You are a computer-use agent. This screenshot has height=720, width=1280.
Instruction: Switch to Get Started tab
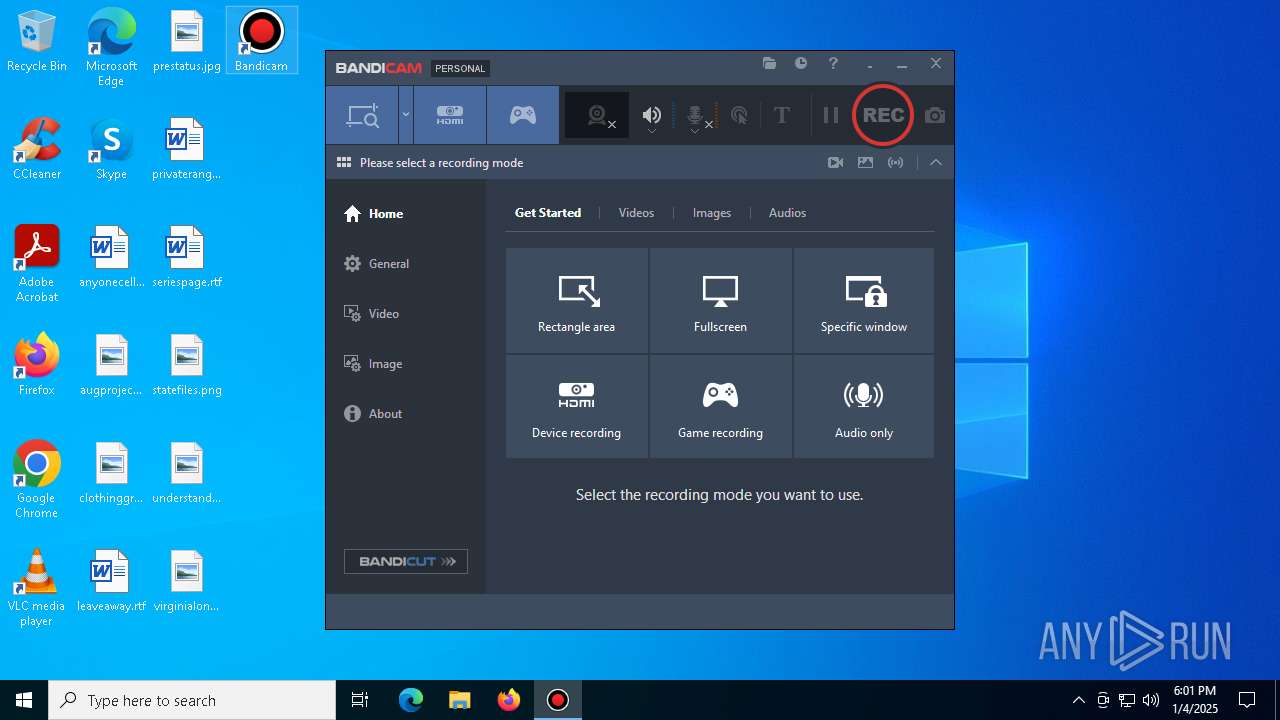[548, 213]
